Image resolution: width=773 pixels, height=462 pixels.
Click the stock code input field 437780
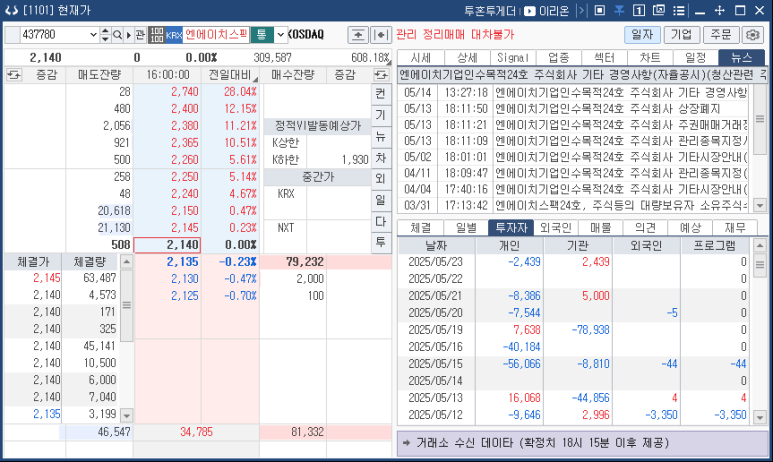(x=54, y=35)
